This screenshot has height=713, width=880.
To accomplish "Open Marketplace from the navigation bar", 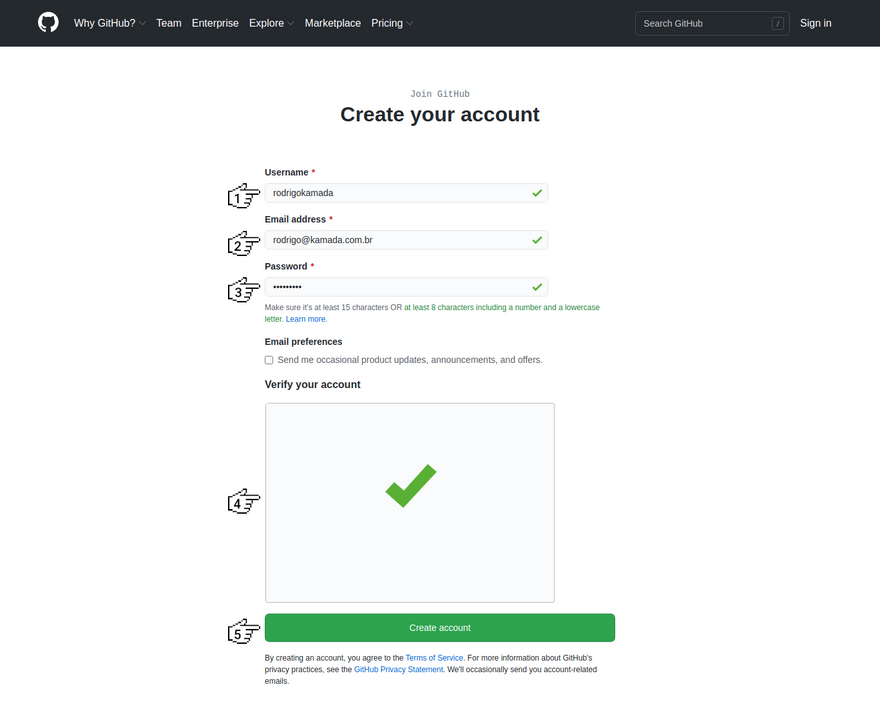I will click(332, 23).
